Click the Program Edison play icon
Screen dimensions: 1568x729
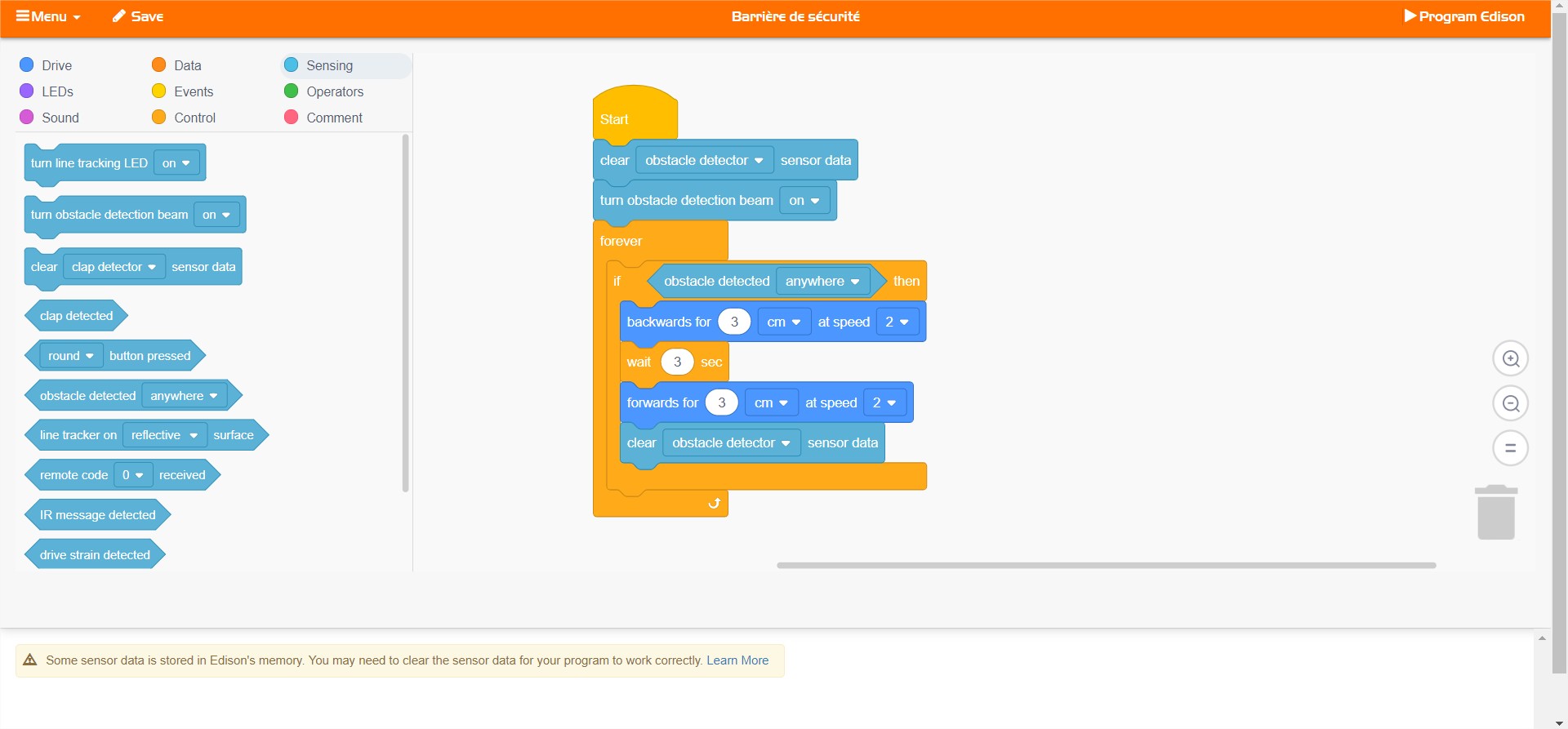click(x=1410, y=16)
